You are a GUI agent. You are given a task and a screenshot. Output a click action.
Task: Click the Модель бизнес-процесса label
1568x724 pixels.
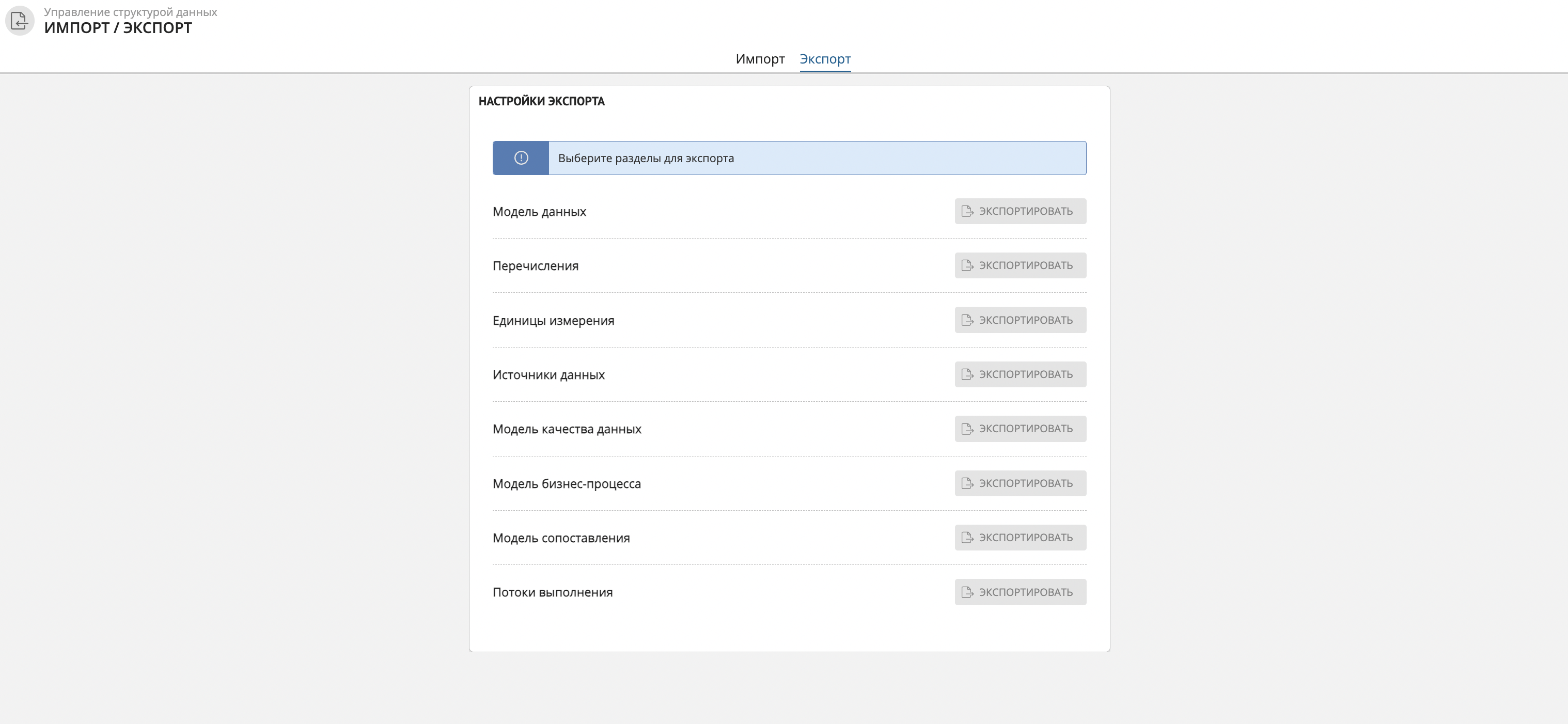(x=566, y=484)
